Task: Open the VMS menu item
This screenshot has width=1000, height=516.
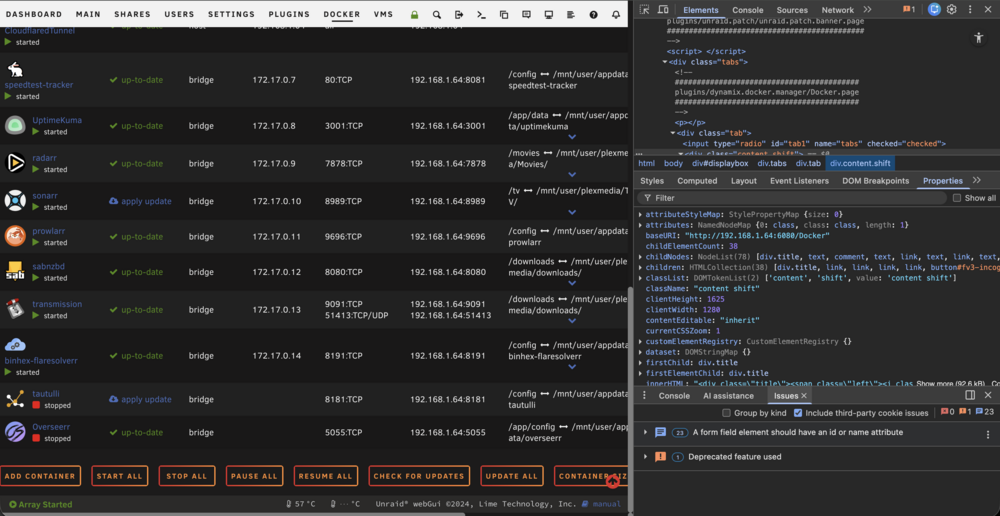Action: pos(383,14)
